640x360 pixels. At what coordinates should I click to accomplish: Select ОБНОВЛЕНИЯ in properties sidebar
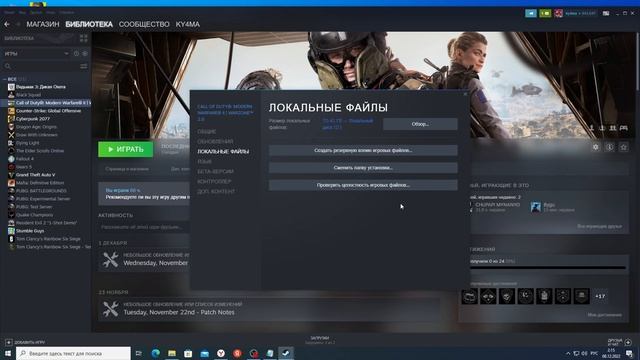215,141
